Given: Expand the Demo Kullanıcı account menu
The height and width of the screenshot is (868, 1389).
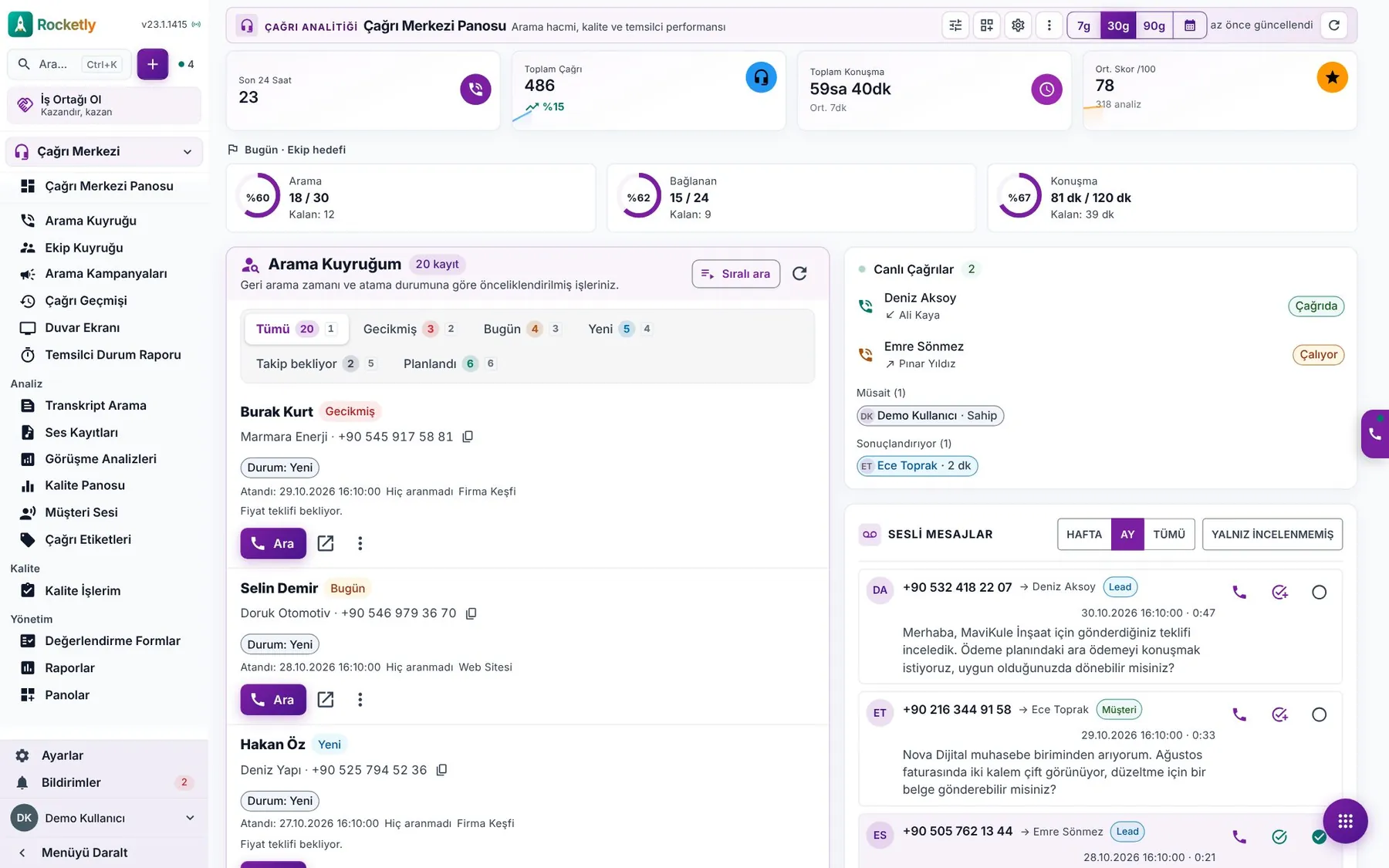Looking at the screenshot, I should pyautogui.click(x=104, y=818).
